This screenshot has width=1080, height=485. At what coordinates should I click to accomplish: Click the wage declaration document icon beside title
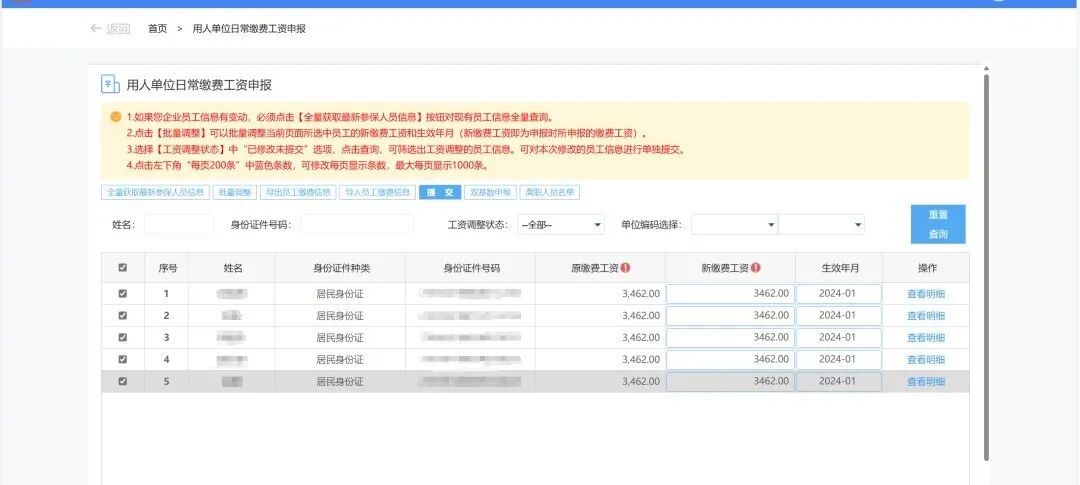pyautogui.click(x=110, y=84)
